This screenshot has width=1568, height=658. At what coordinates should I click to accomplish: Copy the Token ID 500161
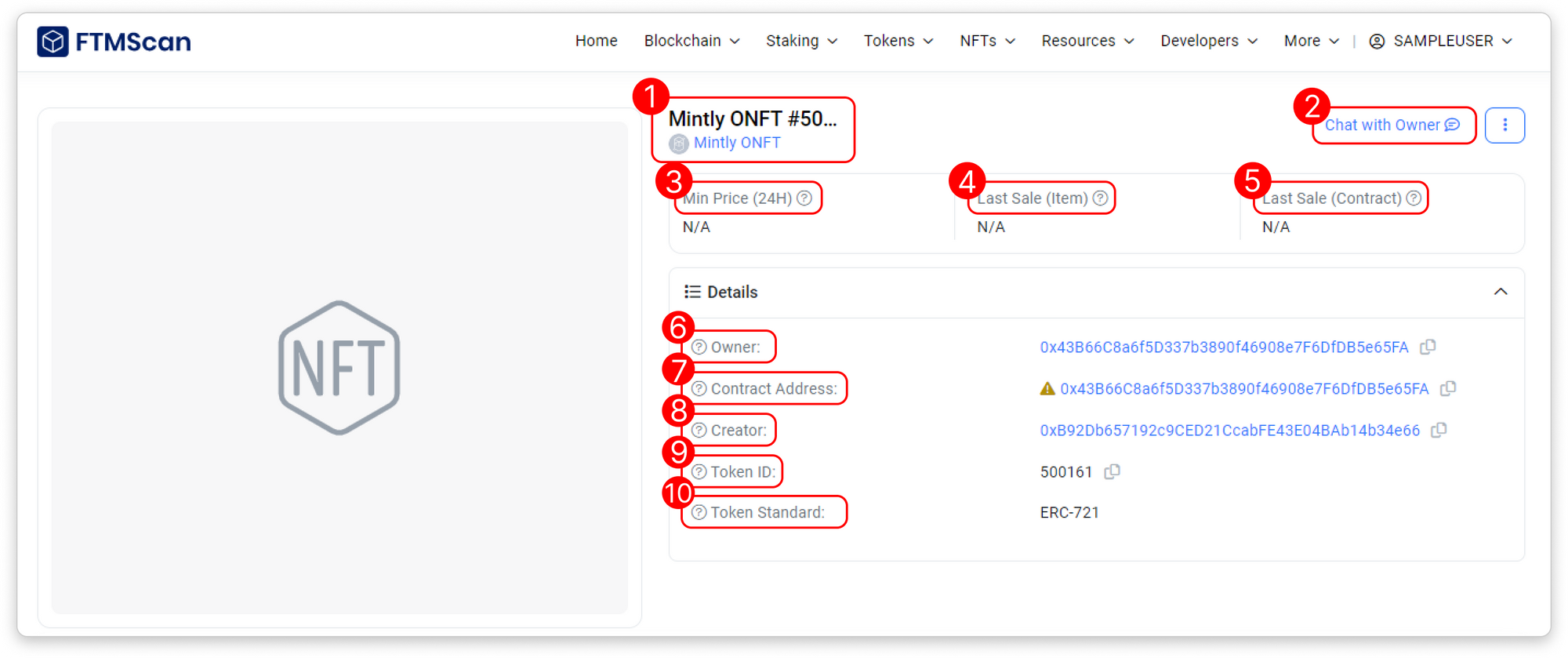(1112, 471)
